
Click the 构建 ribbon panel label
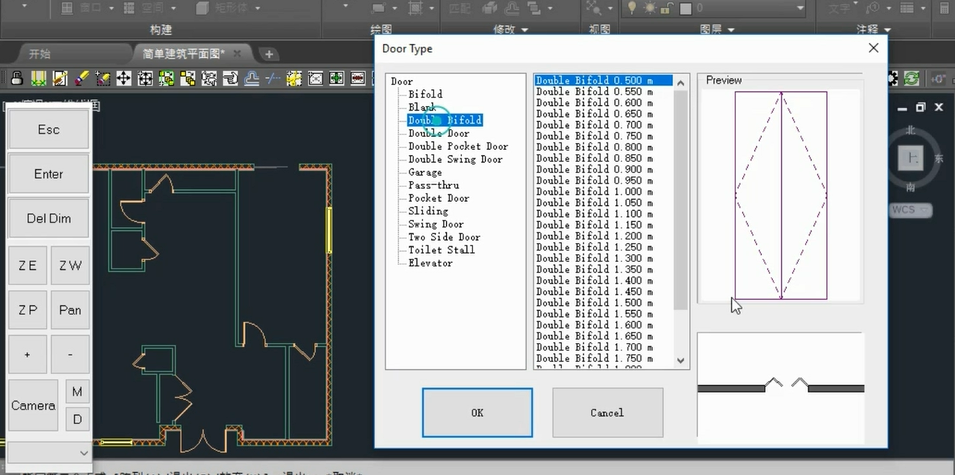[x=161, y=29]
